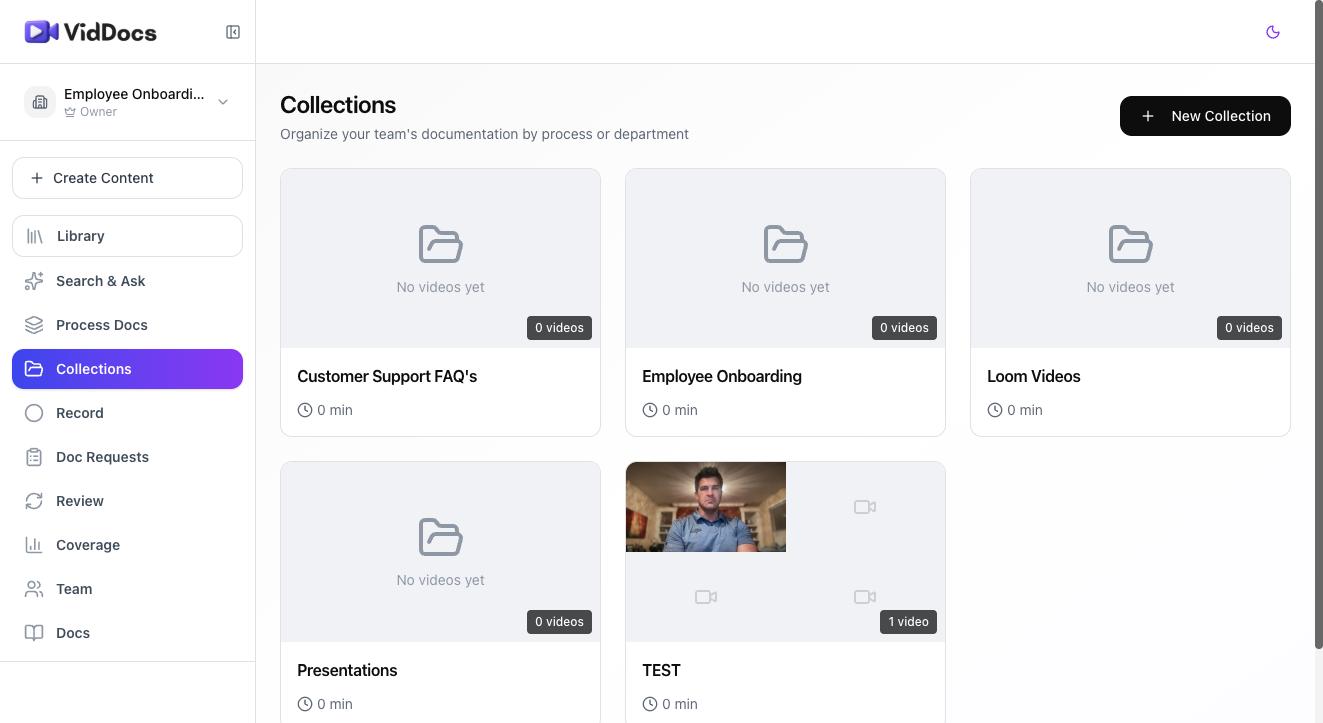
Task: Click the Collections folder icon in sidebar
Action: pos(34,369)
